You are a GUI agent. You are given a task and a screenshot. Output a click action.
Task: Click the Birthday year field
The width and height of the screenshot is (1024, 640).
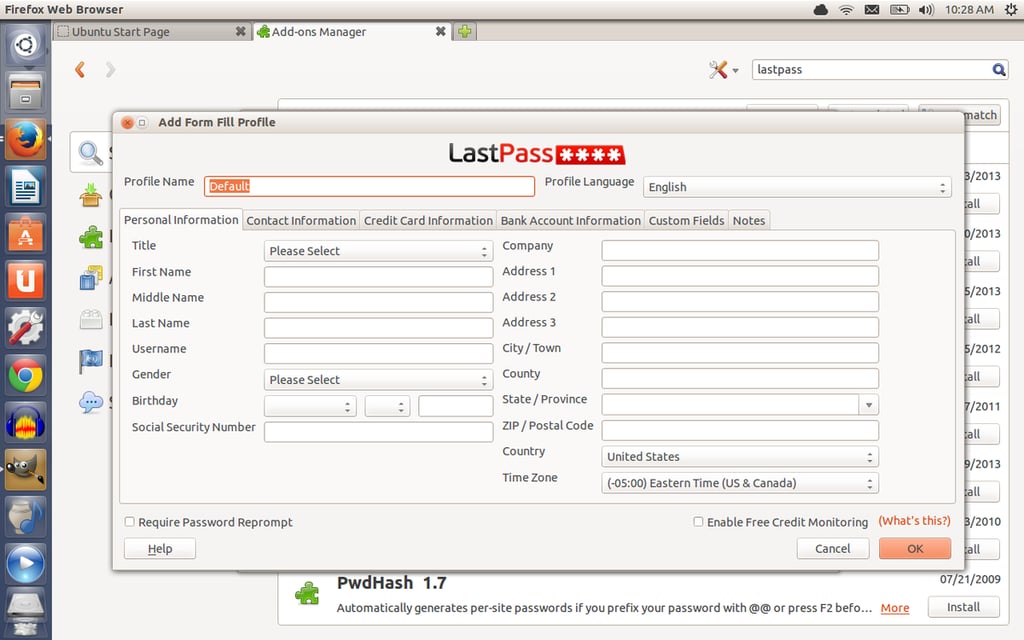point(455,406)
